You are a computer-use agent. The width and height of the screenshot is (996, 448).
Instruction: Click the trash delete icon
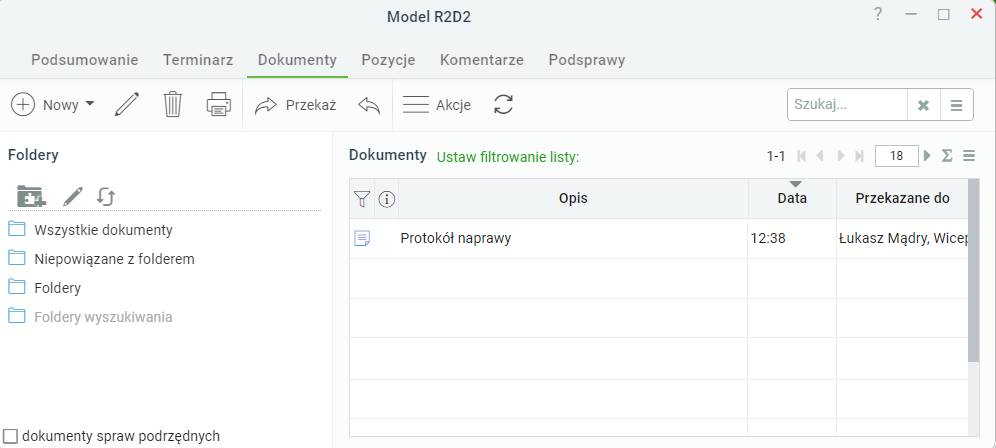pyautogui.click(x=172, y=105)
